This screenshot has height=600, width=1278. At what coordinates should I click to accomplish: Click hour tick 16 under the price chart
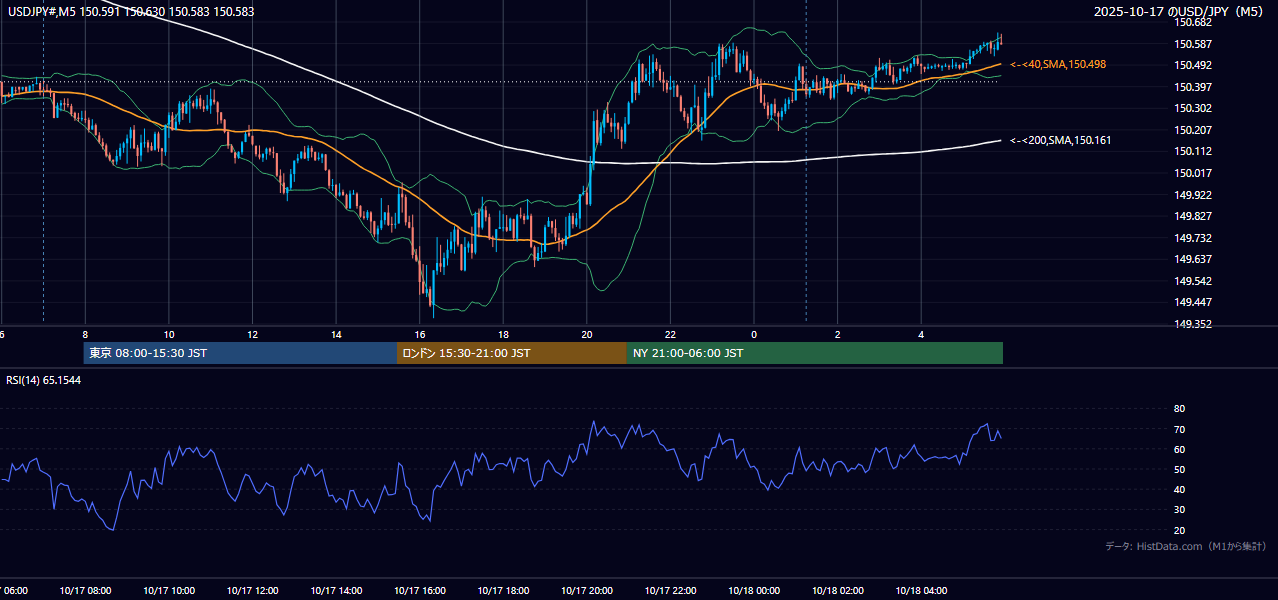(420, 334)
